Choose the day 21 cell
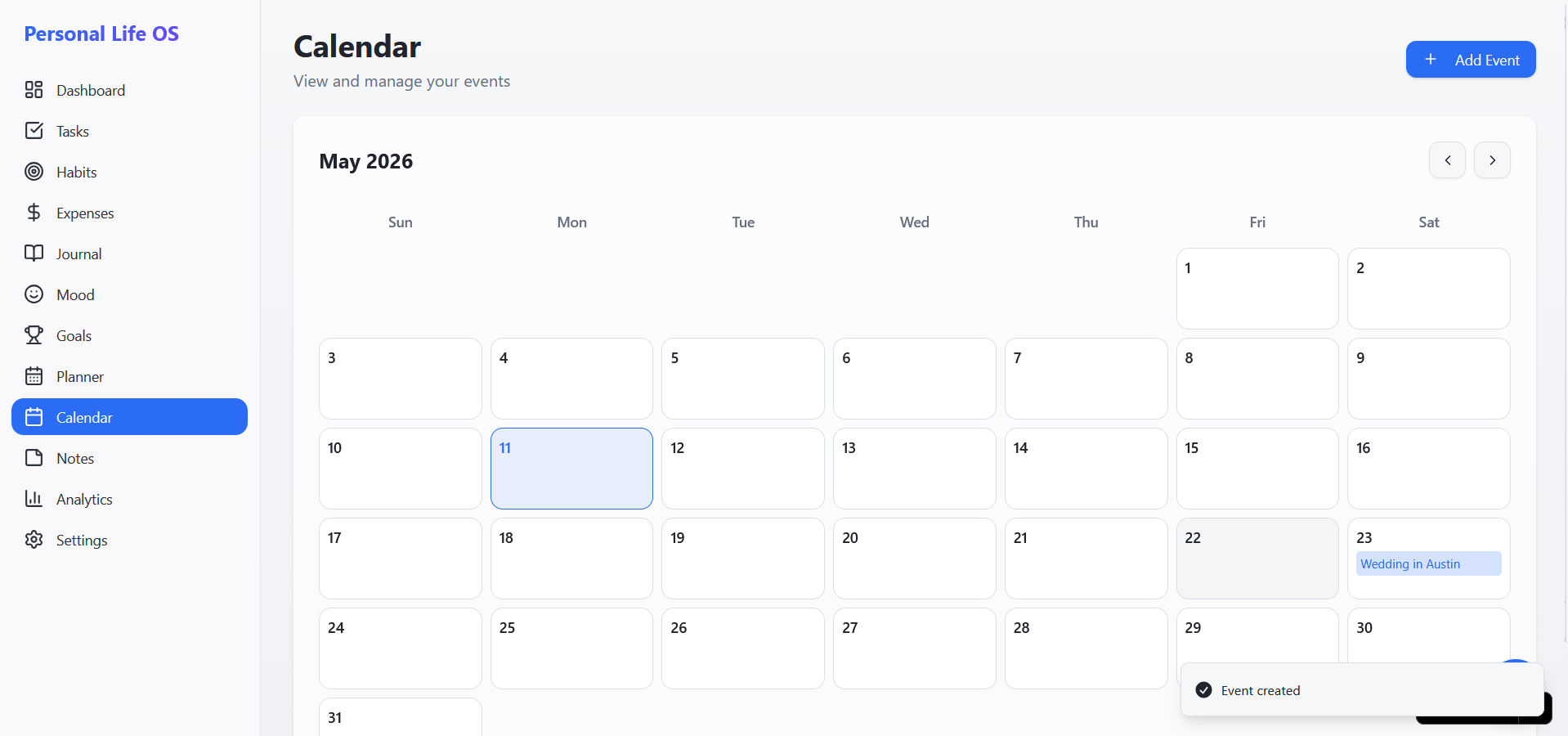 coord(1086,559)
